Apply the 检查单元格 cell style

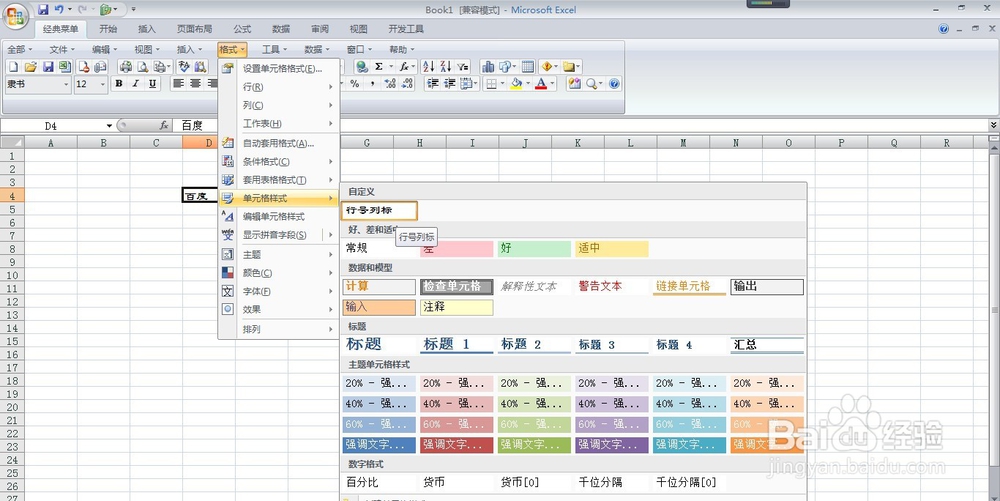point(457,287)
